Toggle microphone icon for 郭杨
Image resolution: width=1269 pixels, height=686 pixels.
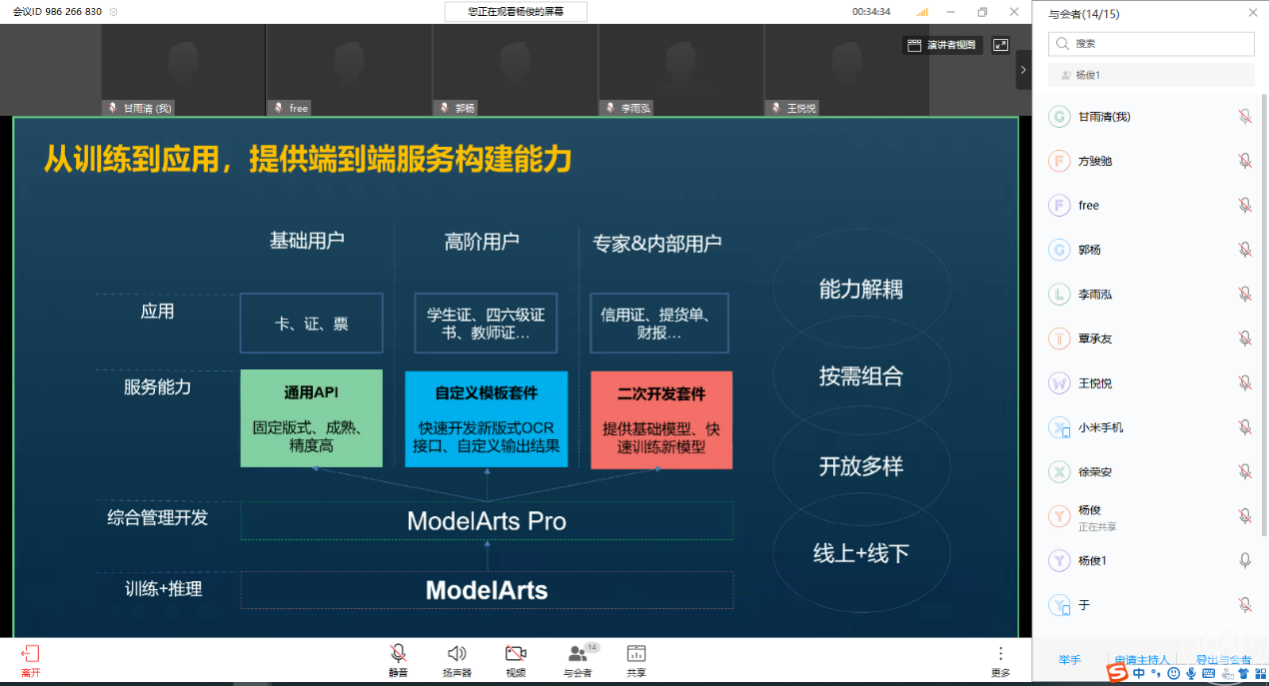click(x=1245, y=250)
